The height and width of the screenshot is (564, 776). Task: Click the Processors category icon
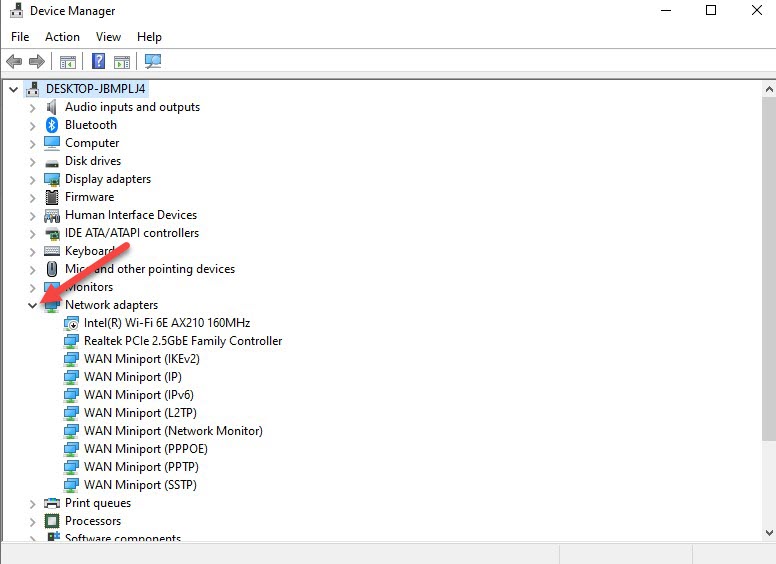(51, 521)
